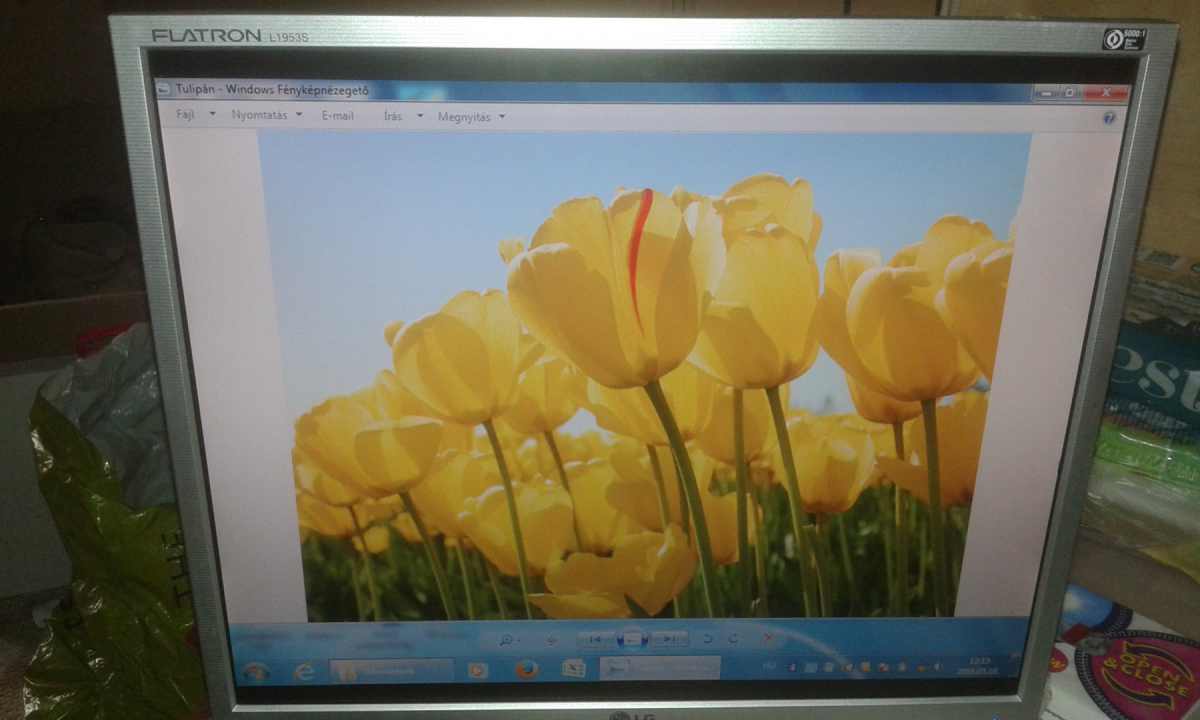Open the pinned app after Firefox
The height and width of the screenshot is (720, 1200).
pyautogui.click(x=573, y=668)
